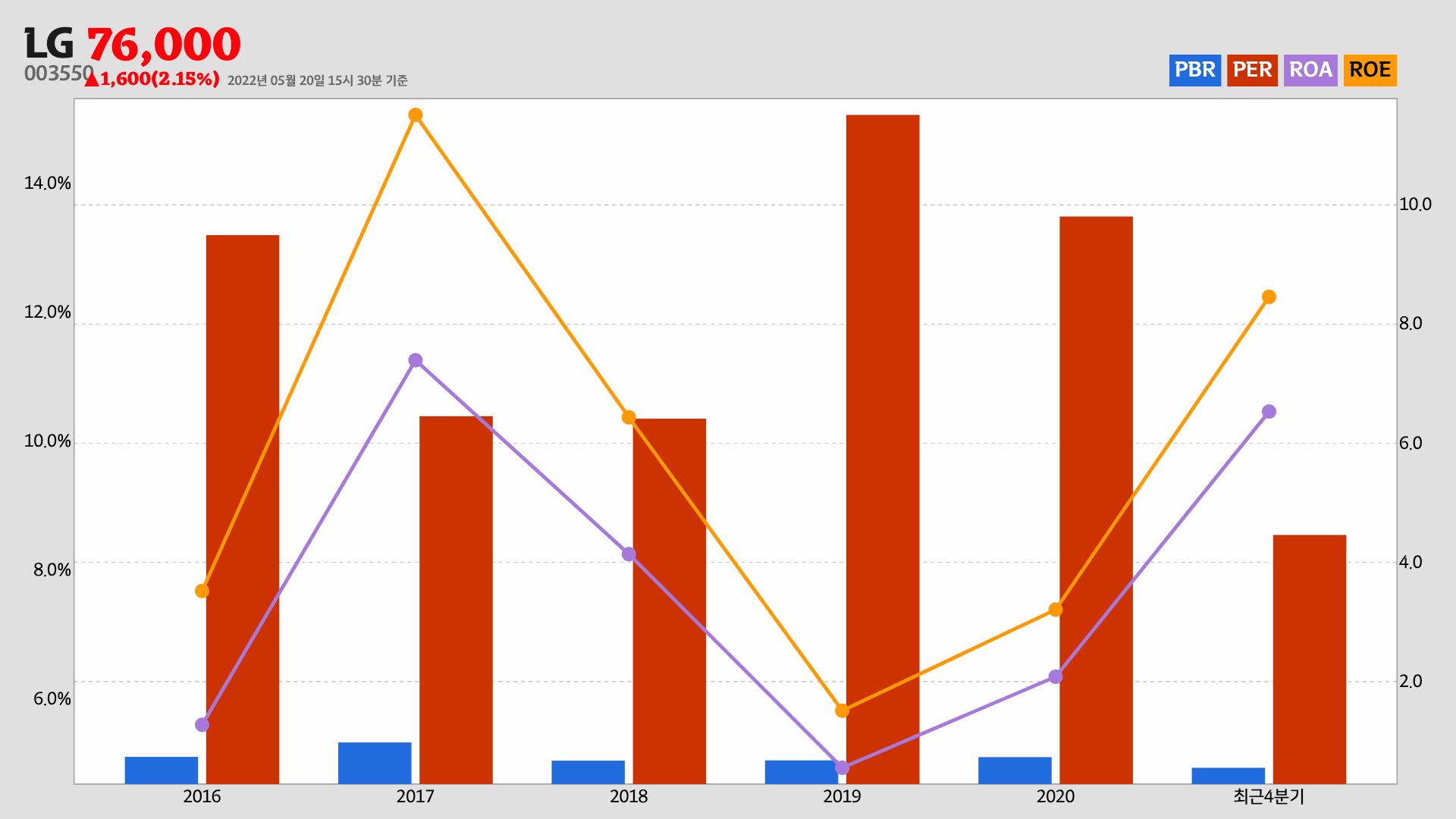The width and height of the screenshot is (1456, 819).
Task: Click the 4.0 right axis label
Action: click(1410, 563)
